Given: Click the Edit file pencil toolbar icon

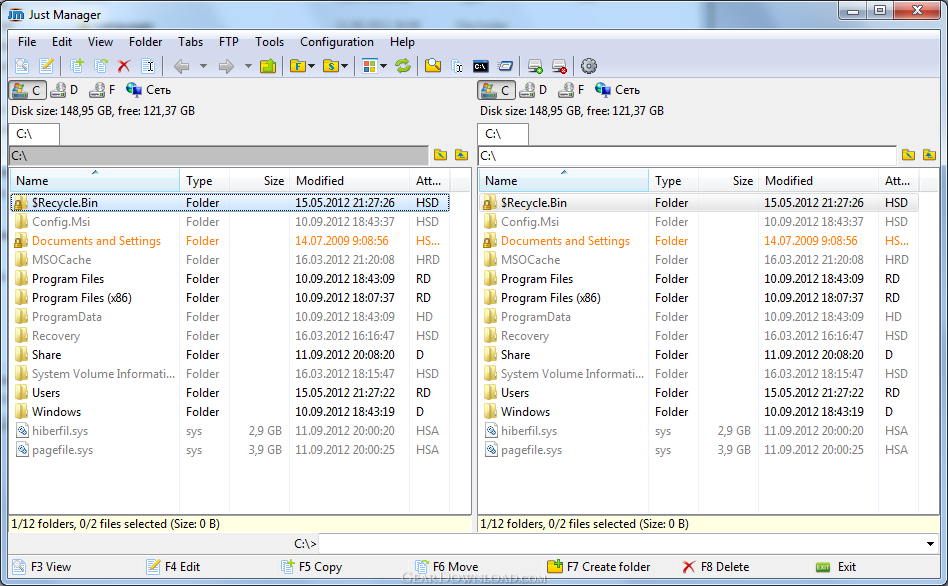Looking at the screenshot, I should coord(47,66).
